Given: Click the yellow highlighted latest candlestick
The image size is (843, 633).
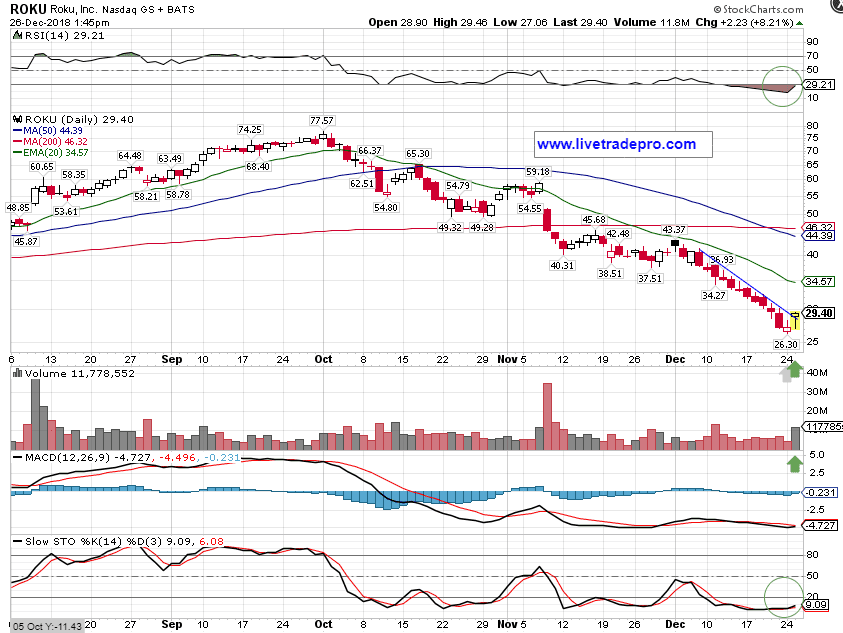Looking at the screenshot, I should [x=795, y=320].
